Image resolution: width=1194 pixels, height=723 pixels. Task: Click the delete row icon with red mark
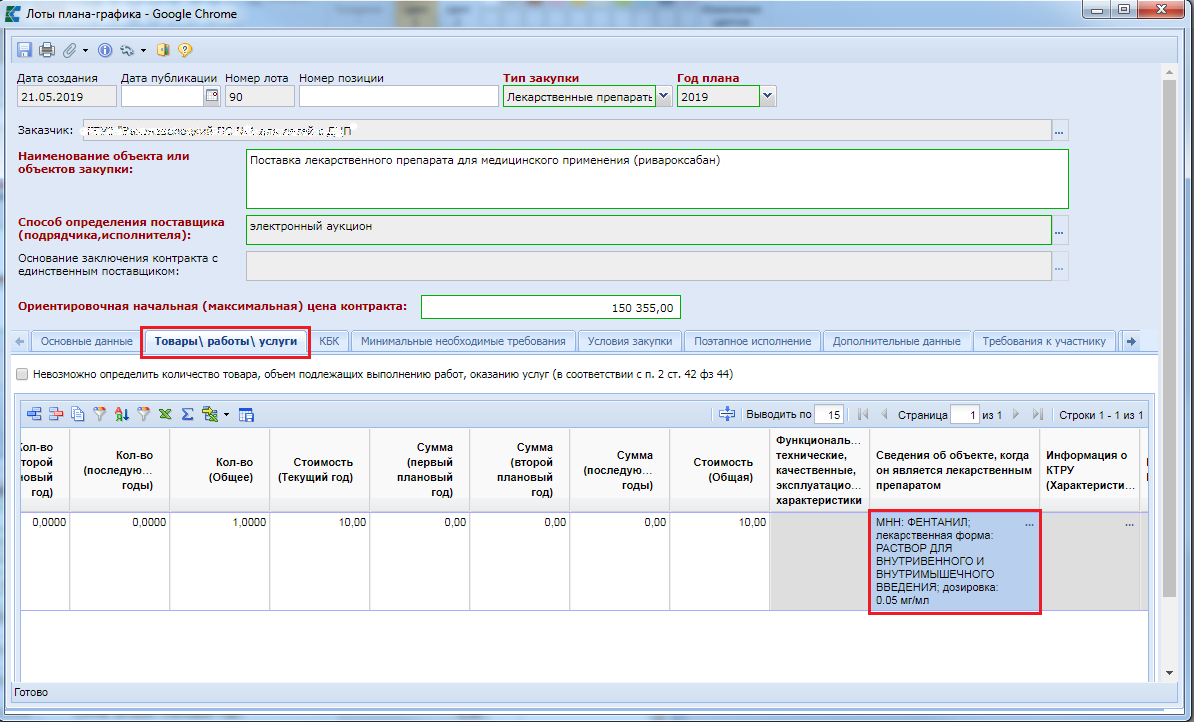tap(56, 414)
